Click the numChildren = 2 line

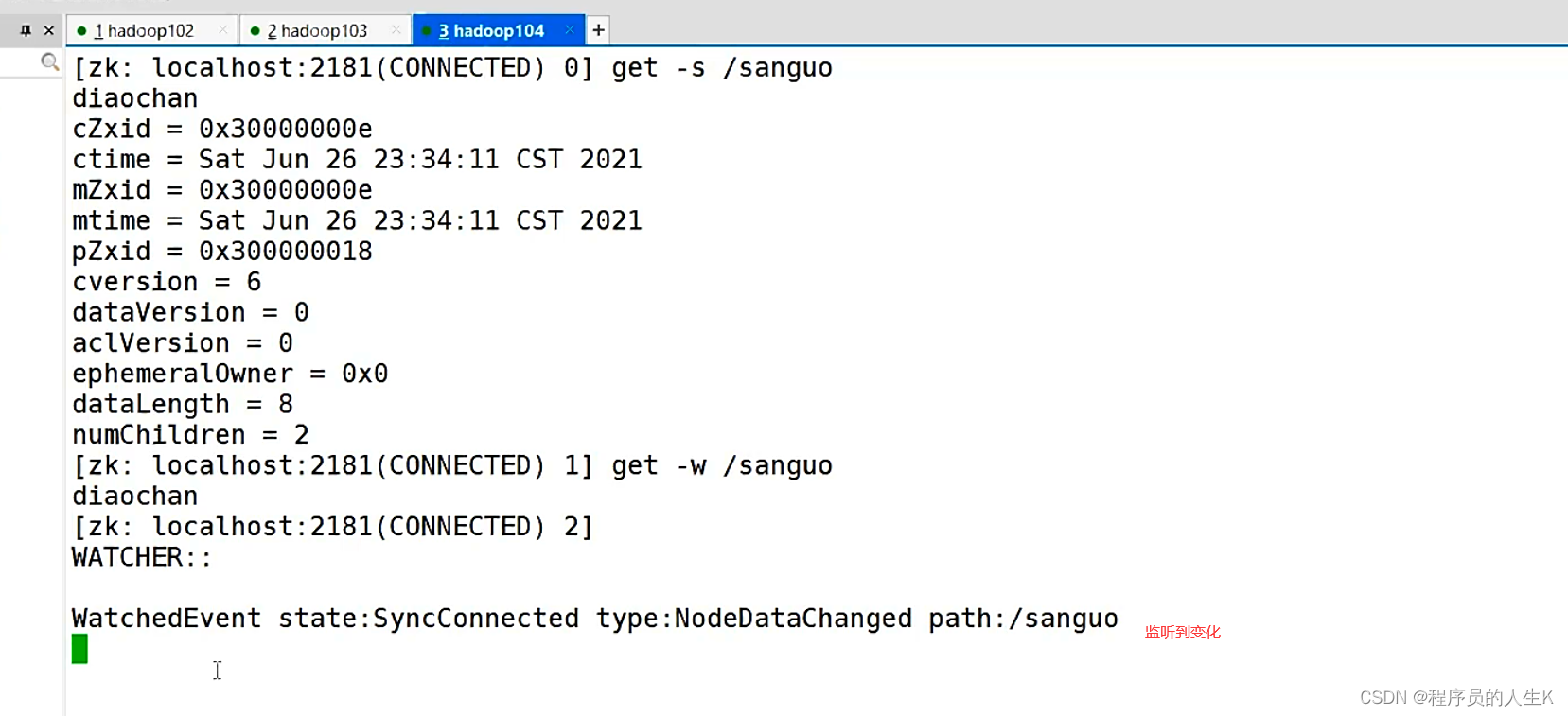tap(191, 435)
